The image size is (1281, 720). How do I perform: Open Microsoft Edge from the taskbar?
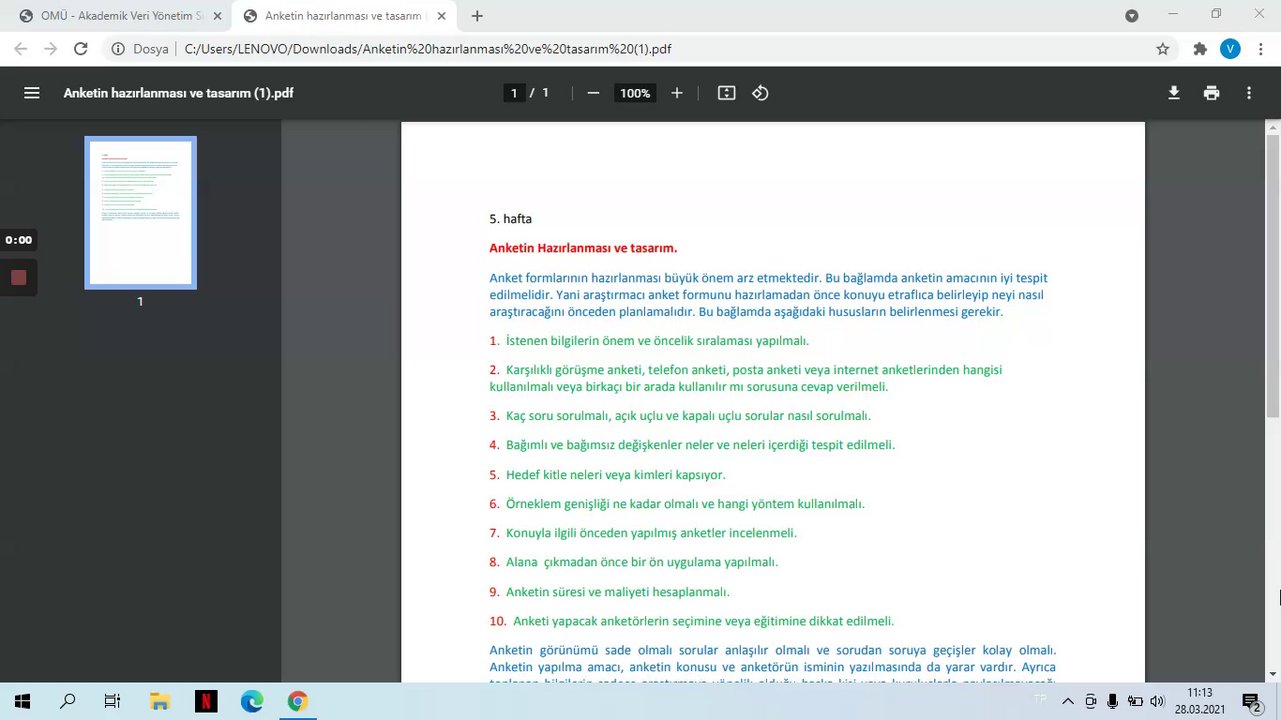251,701
